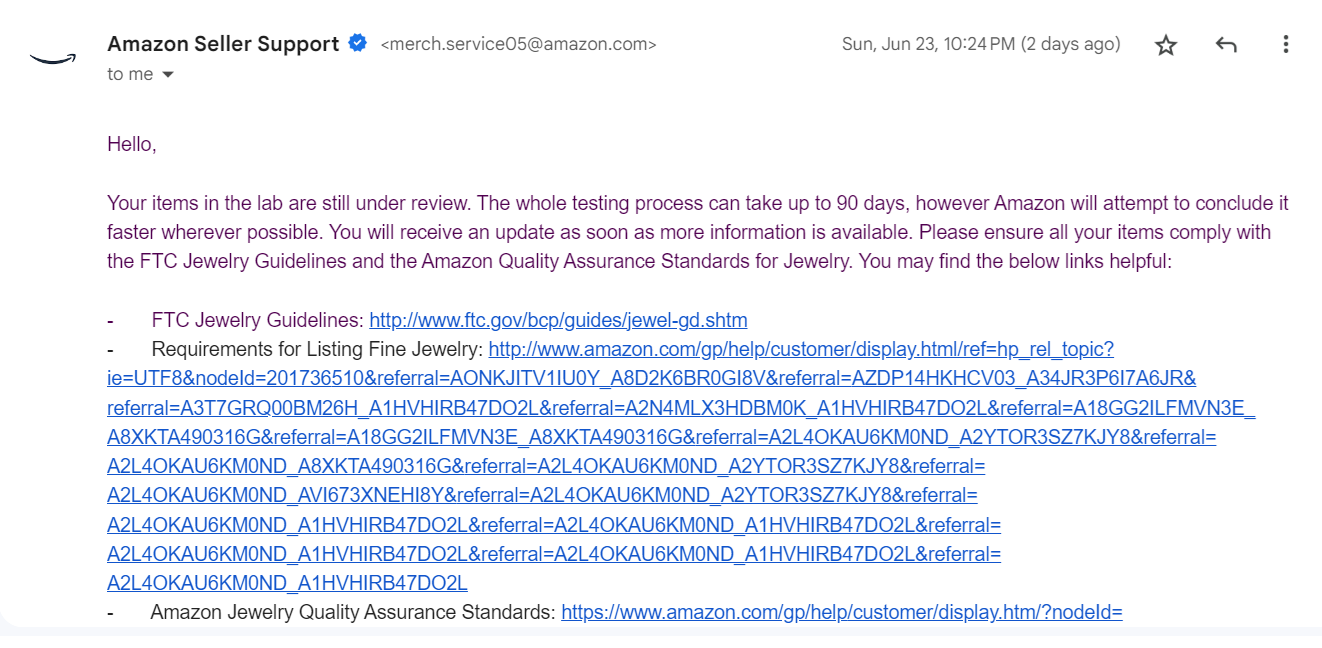Viewport: 1322px width, 648px height.
Task: Open the Amazon Jewelry Quality Assurance Standards link
Action: [842, 612]
